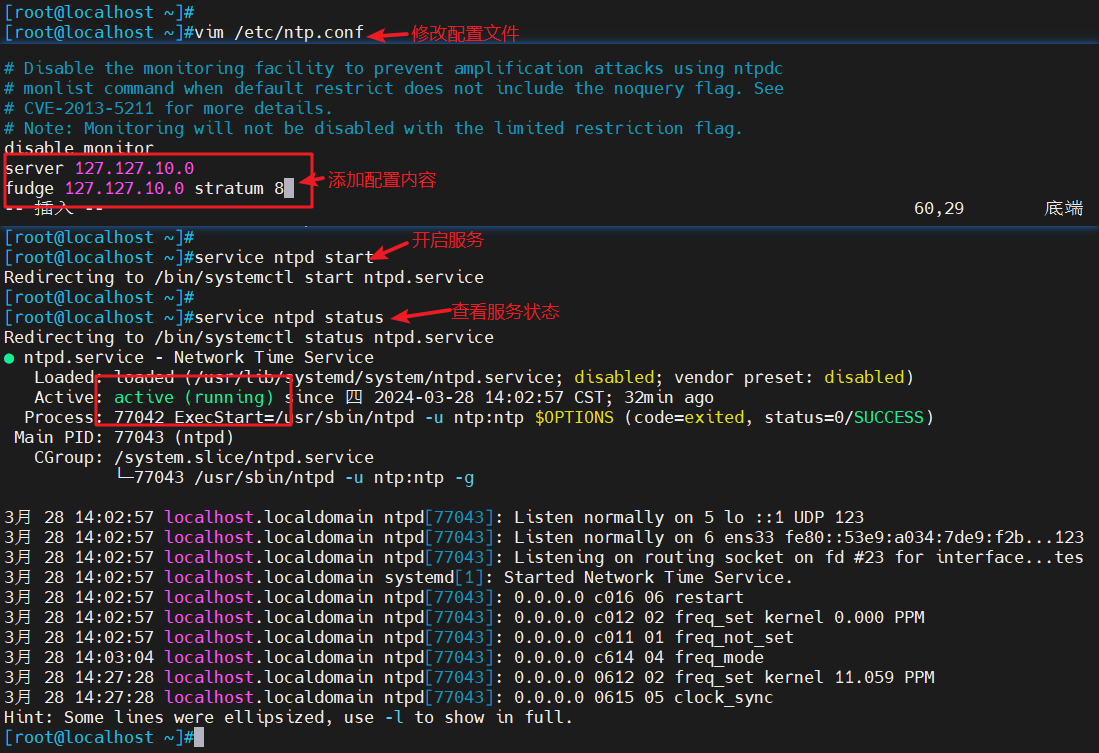
Task: Click 'Redirecting to /bin/systemctl status ntpd.service' line
Action: (x=249, y=337)
